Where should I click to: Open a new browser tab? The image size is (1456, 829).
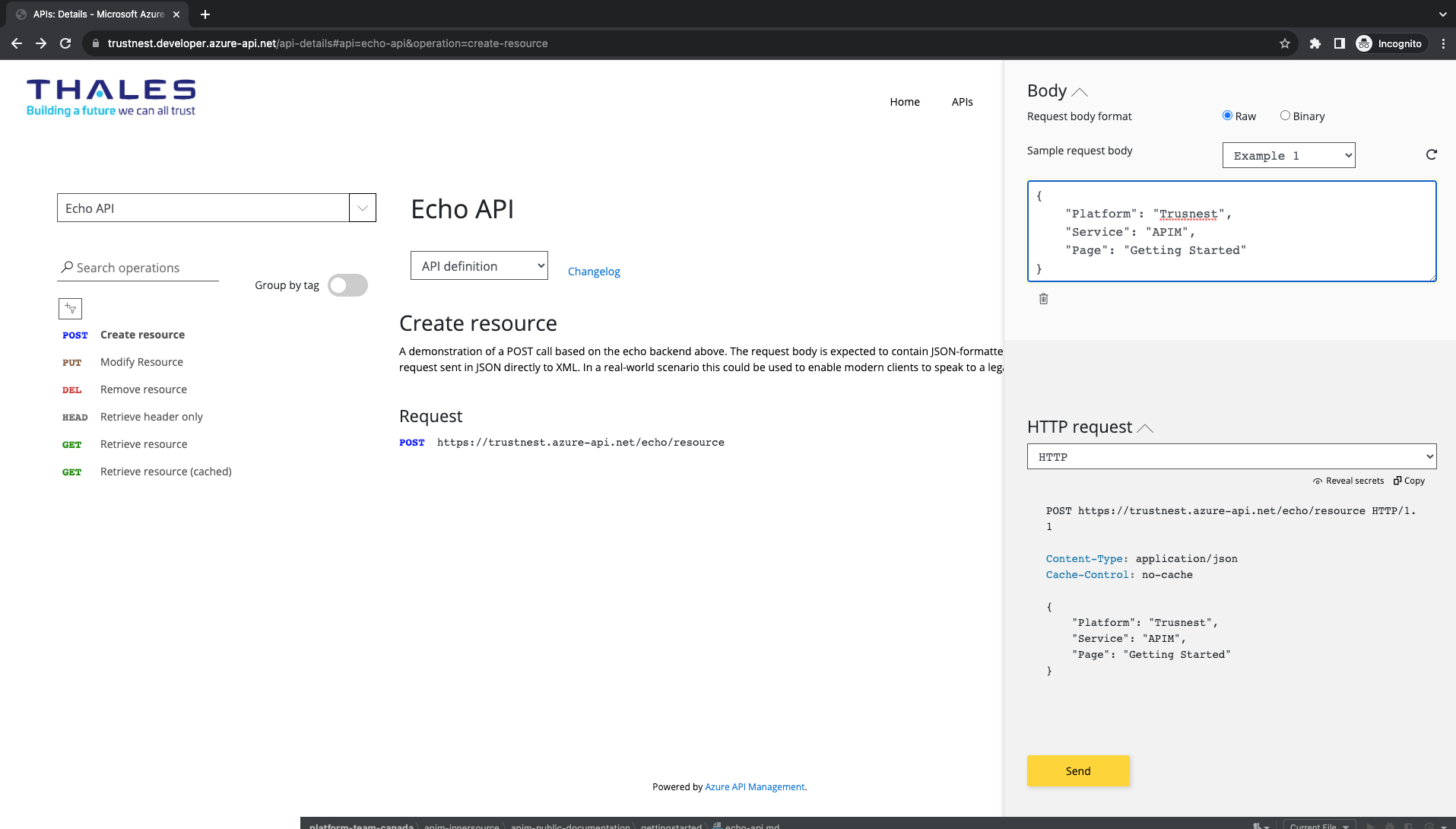[x=205, y=14]
